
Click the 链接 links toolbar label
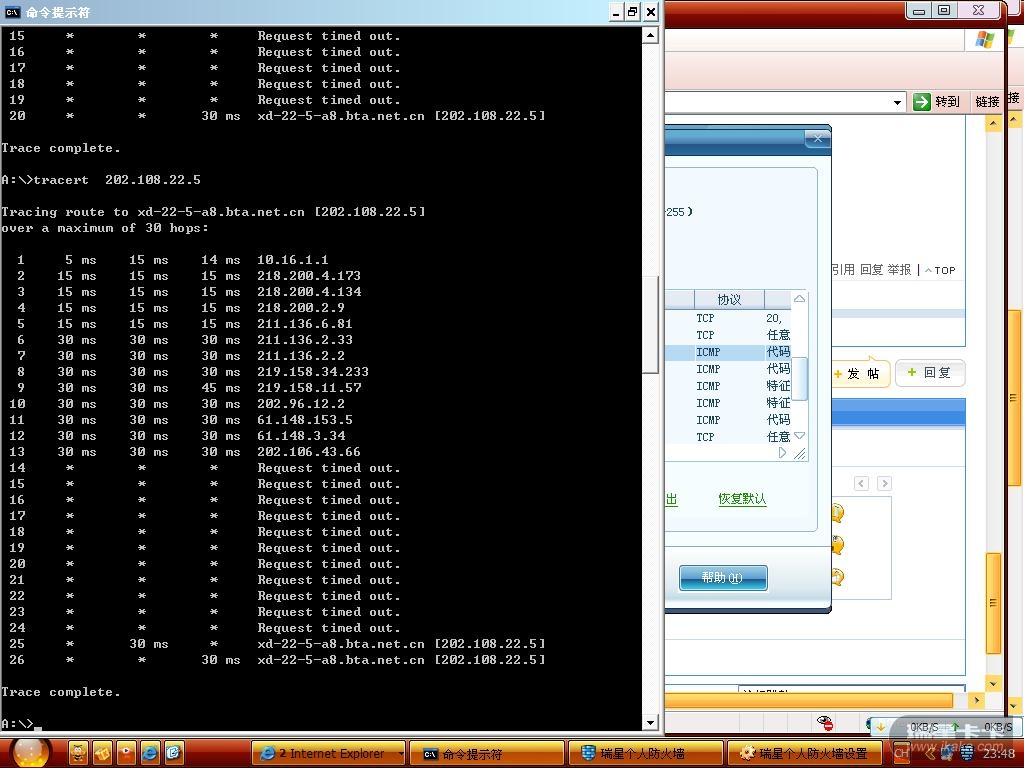click(x=987, y=101)
